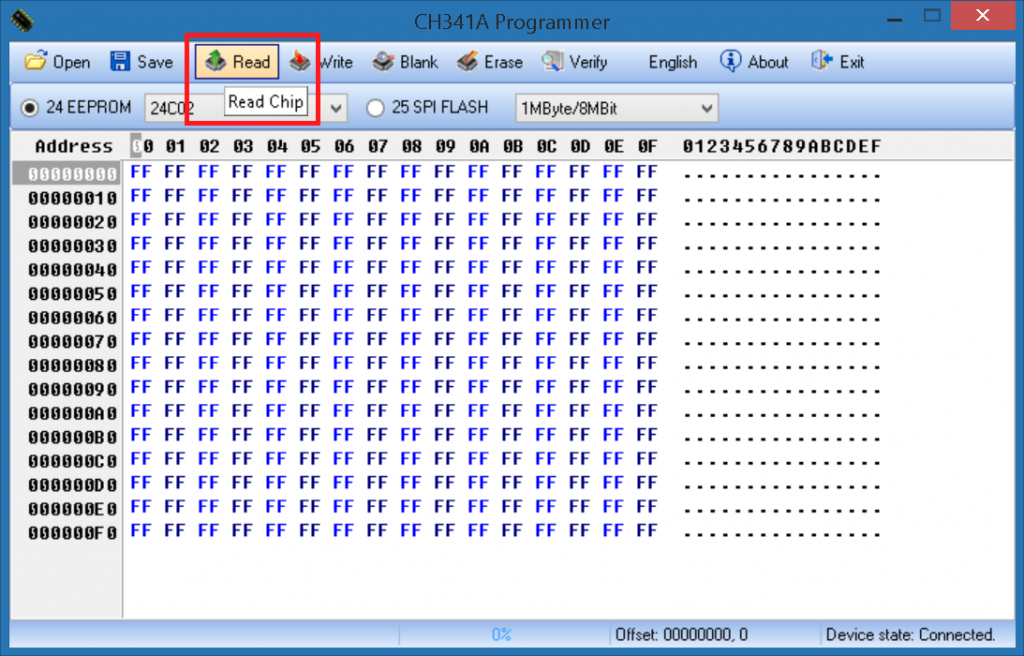The width and height of the screenshot is (1024, 656).
Task: Select FF byte at row 00000070, column 0B
Action: (x=512, y=340)
